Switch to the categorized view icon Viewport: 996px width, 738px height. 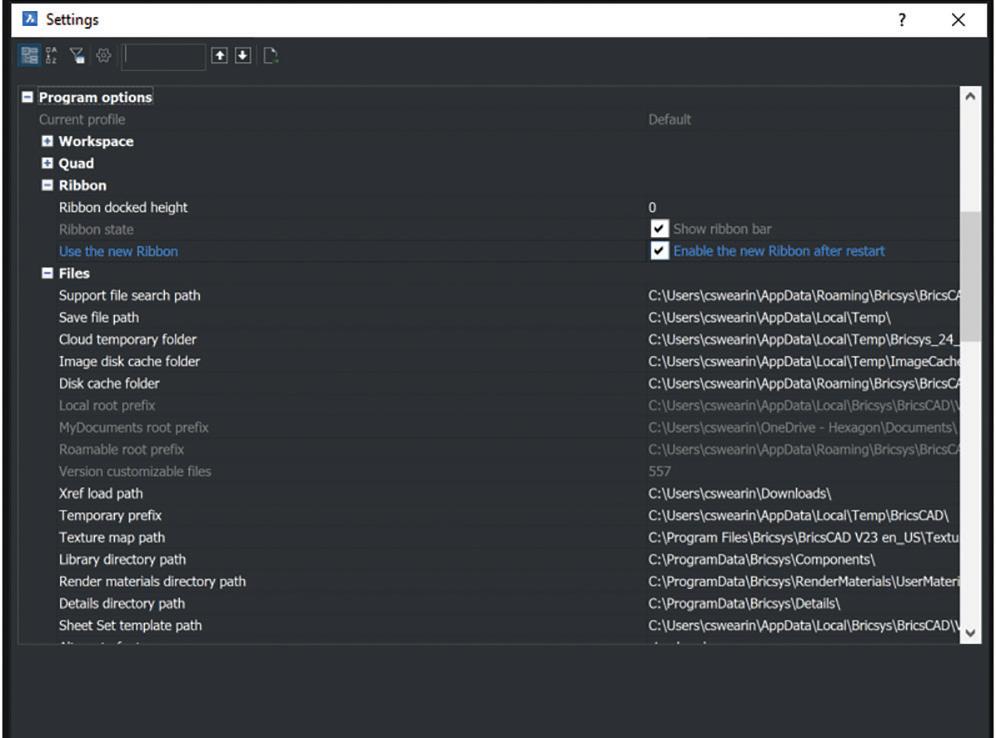coord(29,56)
